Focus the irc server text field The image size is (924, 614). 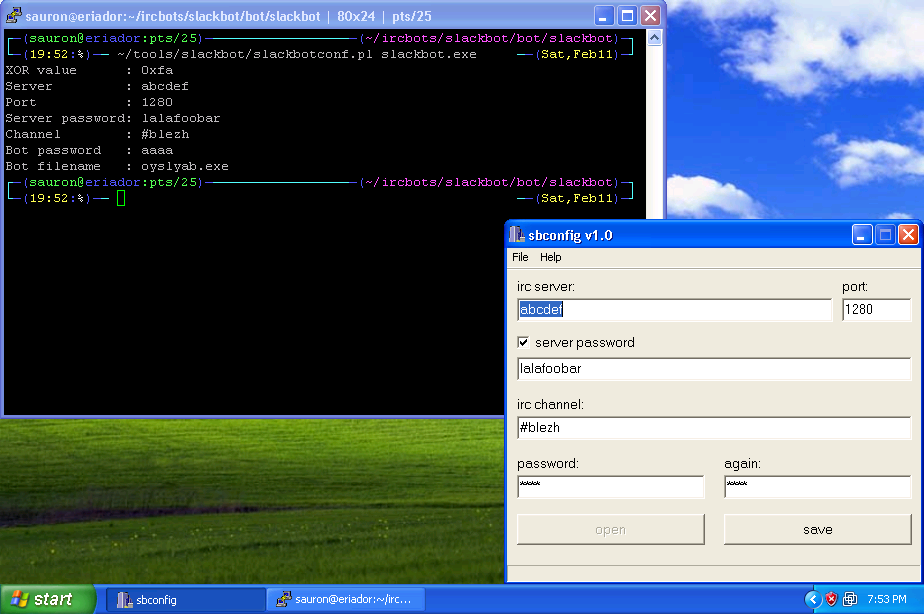(x=674, y=310)
